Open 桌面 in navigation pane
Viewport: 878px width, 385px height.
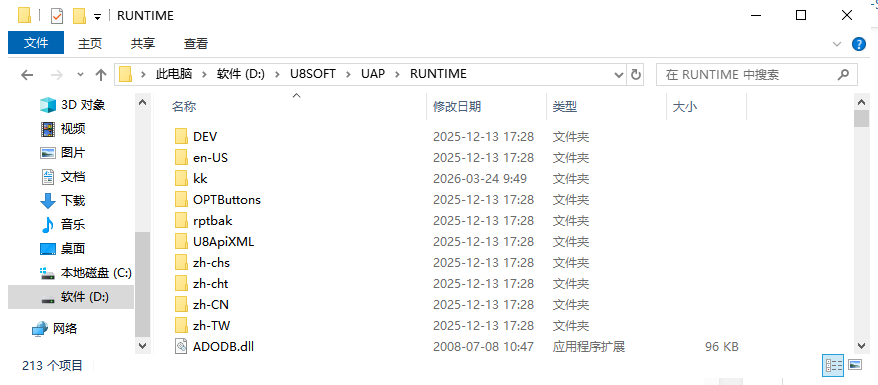click(x=63, y=248)
